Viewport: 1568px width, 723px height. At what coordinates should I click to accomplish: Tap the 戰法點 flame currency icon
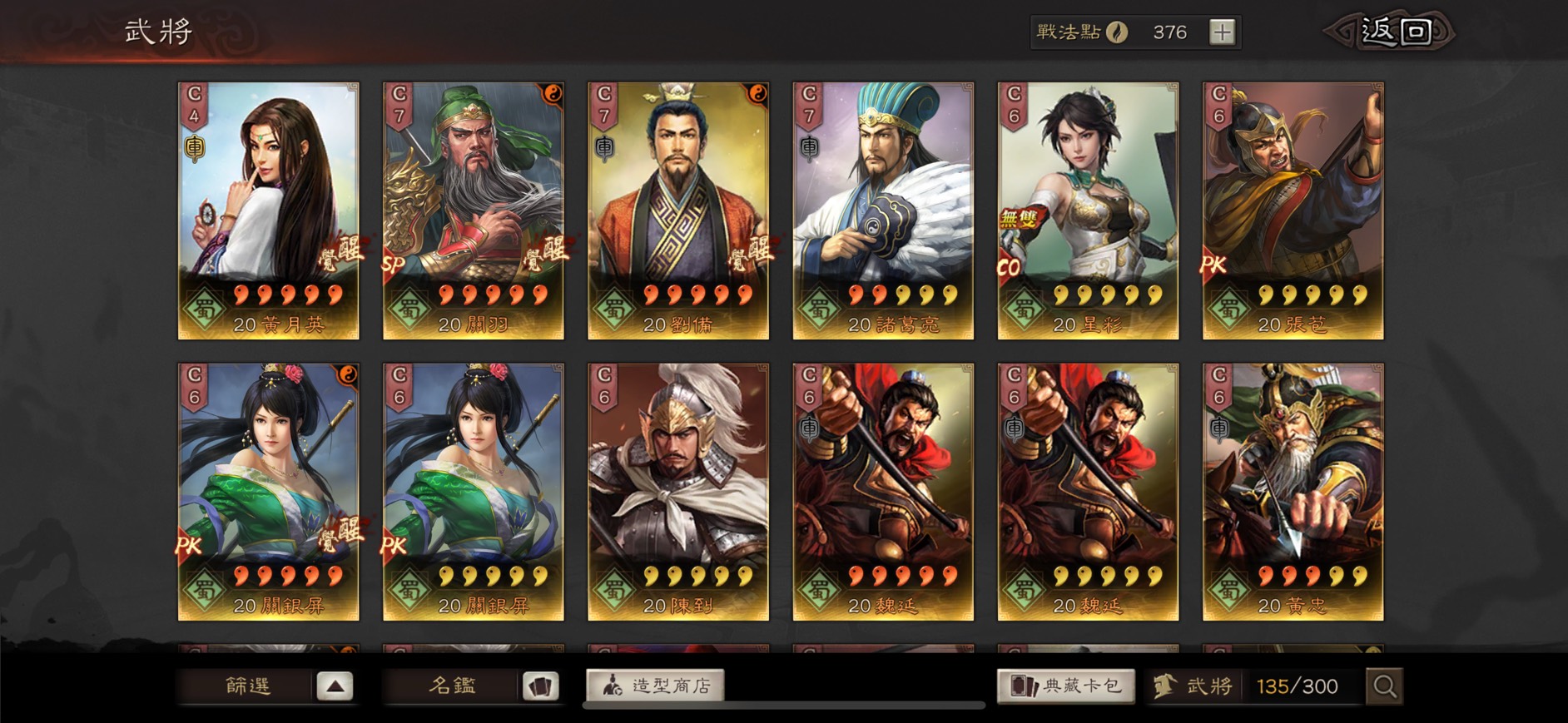[x=1117, y=32]
